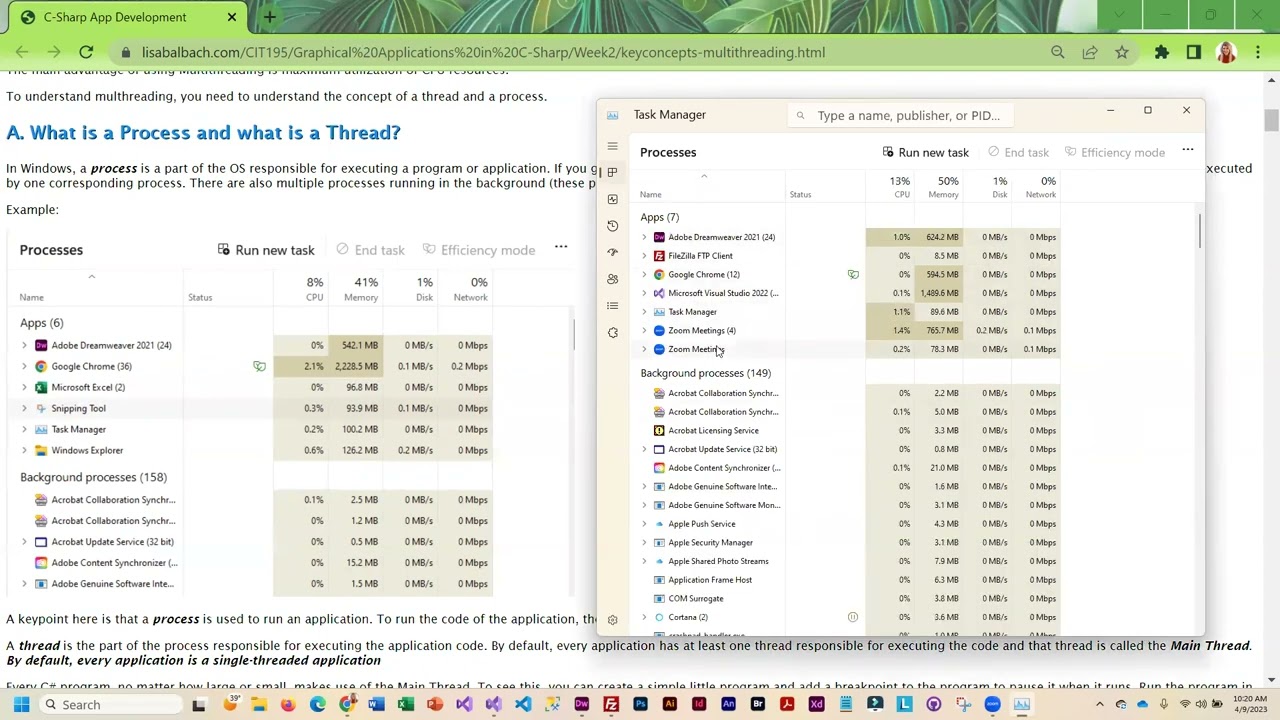Expand FileZilla FTP Client process row
Image resolution: width=1280 pixels, height=720 pixels.
coord(644,256)
